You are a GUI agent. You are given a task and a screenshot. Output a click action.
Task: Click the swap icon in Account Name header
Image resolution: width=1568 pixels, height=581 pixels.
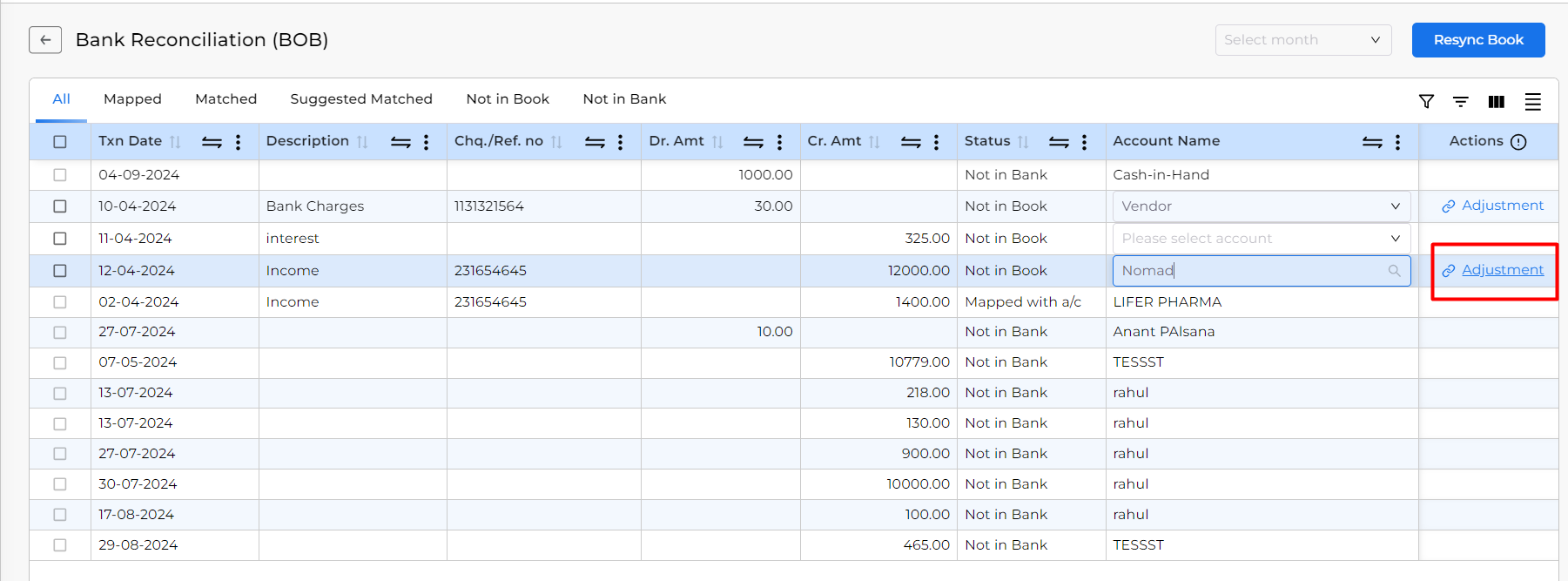click(1372, 142)
